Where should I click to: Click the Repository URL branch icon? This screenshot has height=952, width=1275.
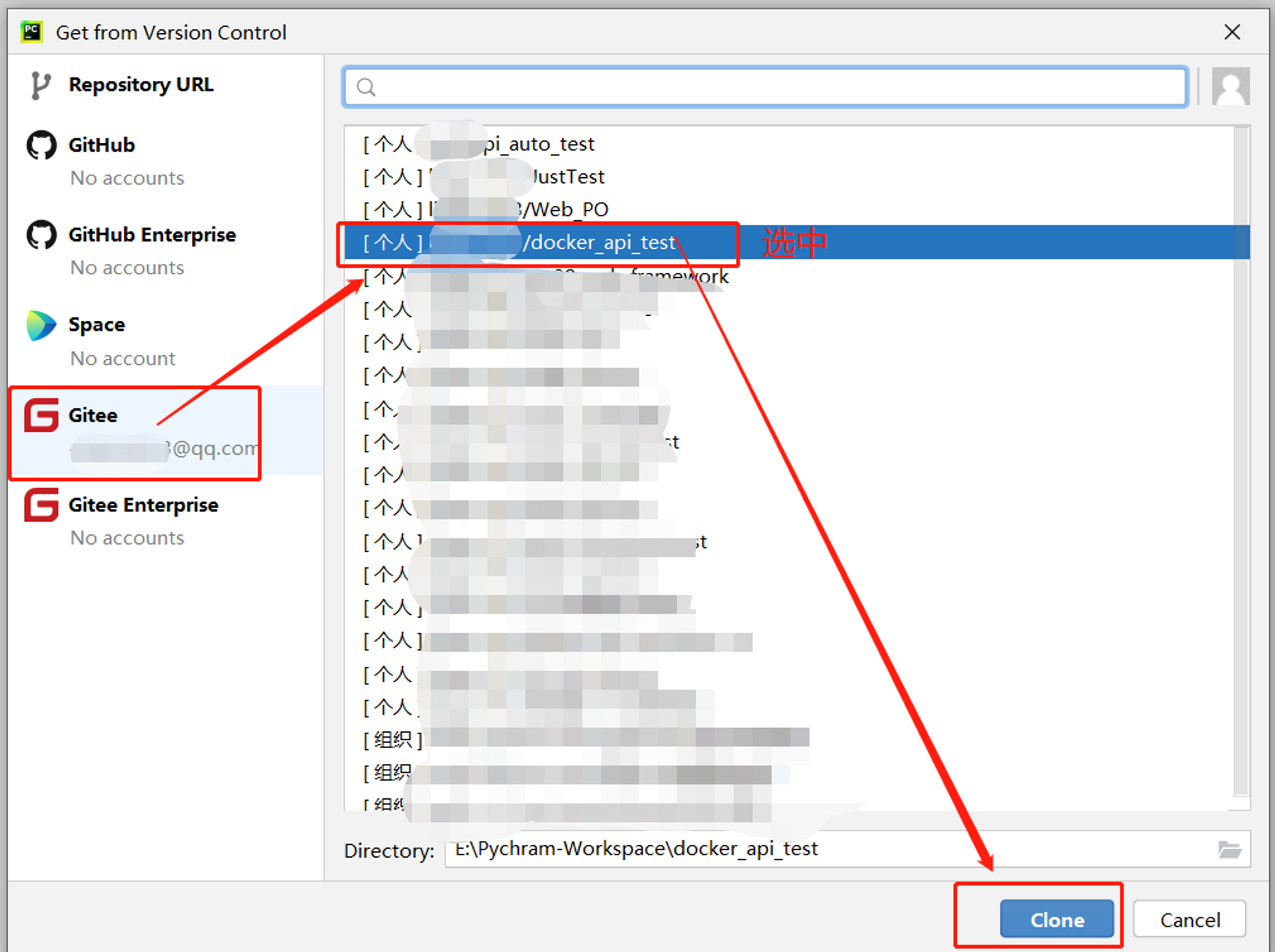[40, 85]
